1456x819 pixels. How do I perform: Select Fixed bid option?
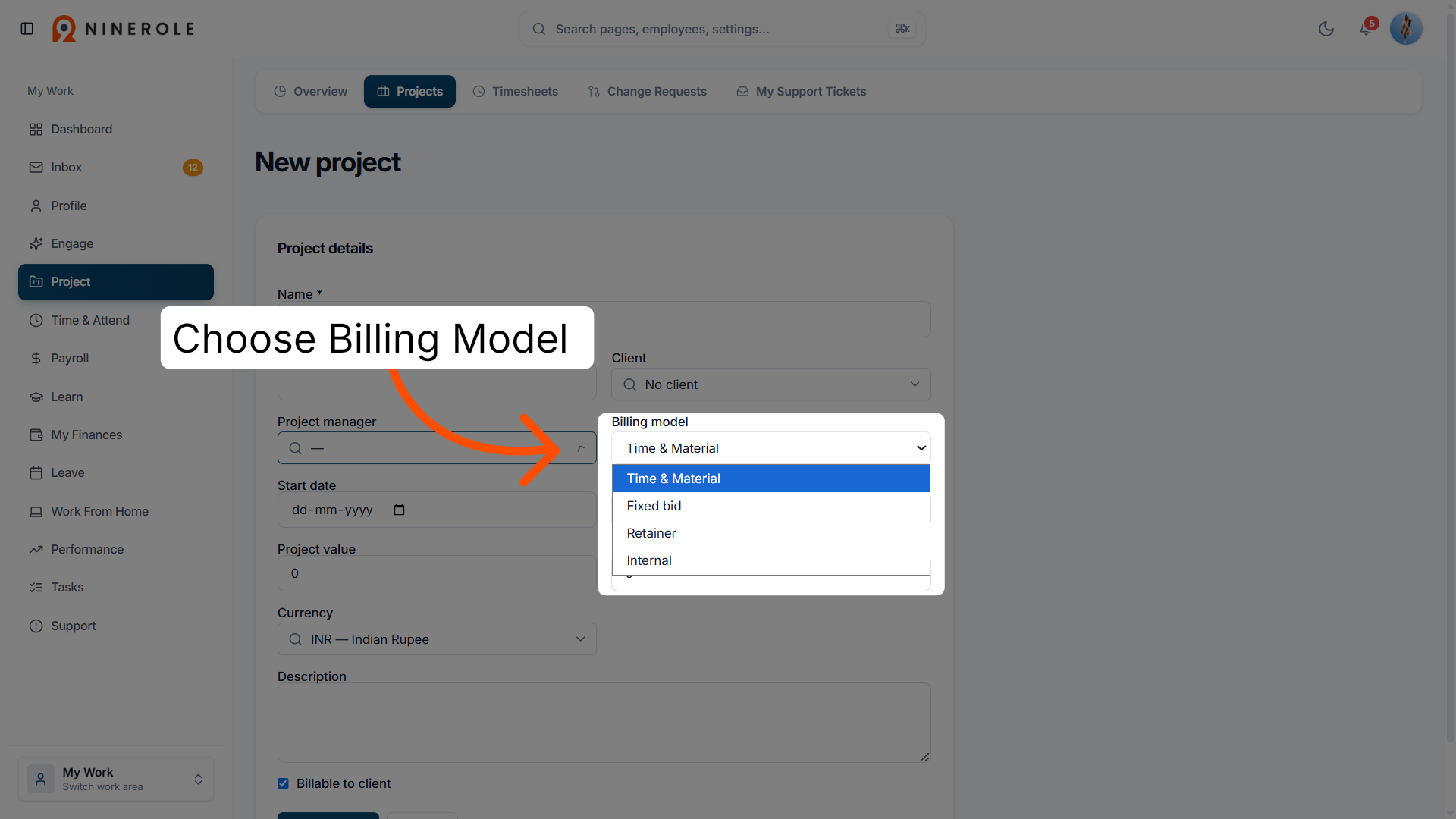[x=771, y=506]
